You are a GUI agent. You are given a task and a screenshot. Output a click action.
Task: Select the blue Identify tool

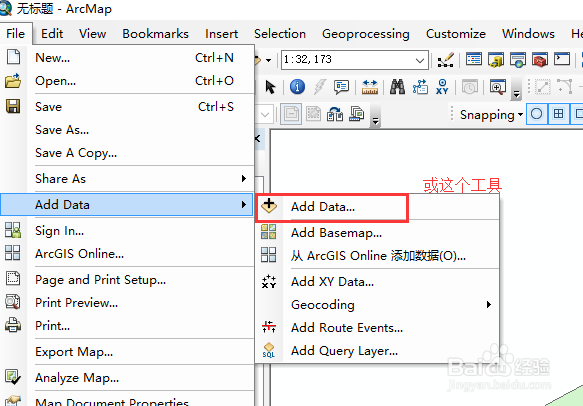[297, 87]
